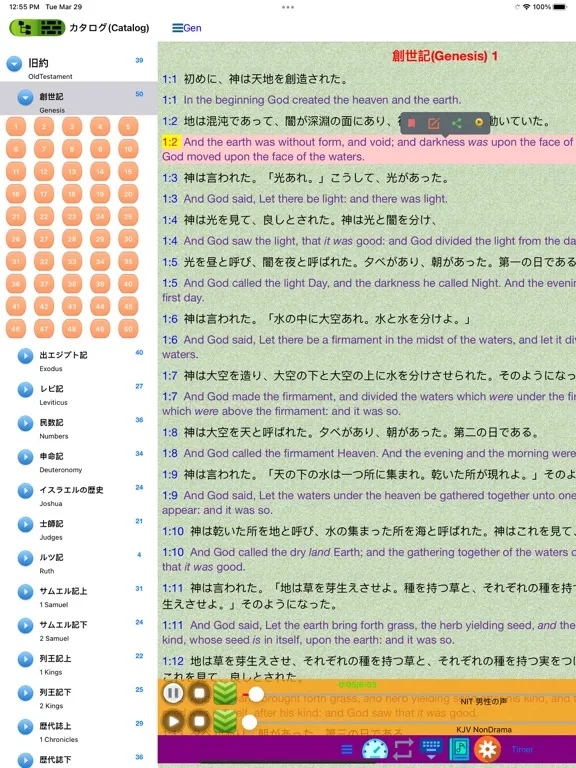Tap the battery status indicator
This screenshot has width=576, height=768.
[560, 7]
